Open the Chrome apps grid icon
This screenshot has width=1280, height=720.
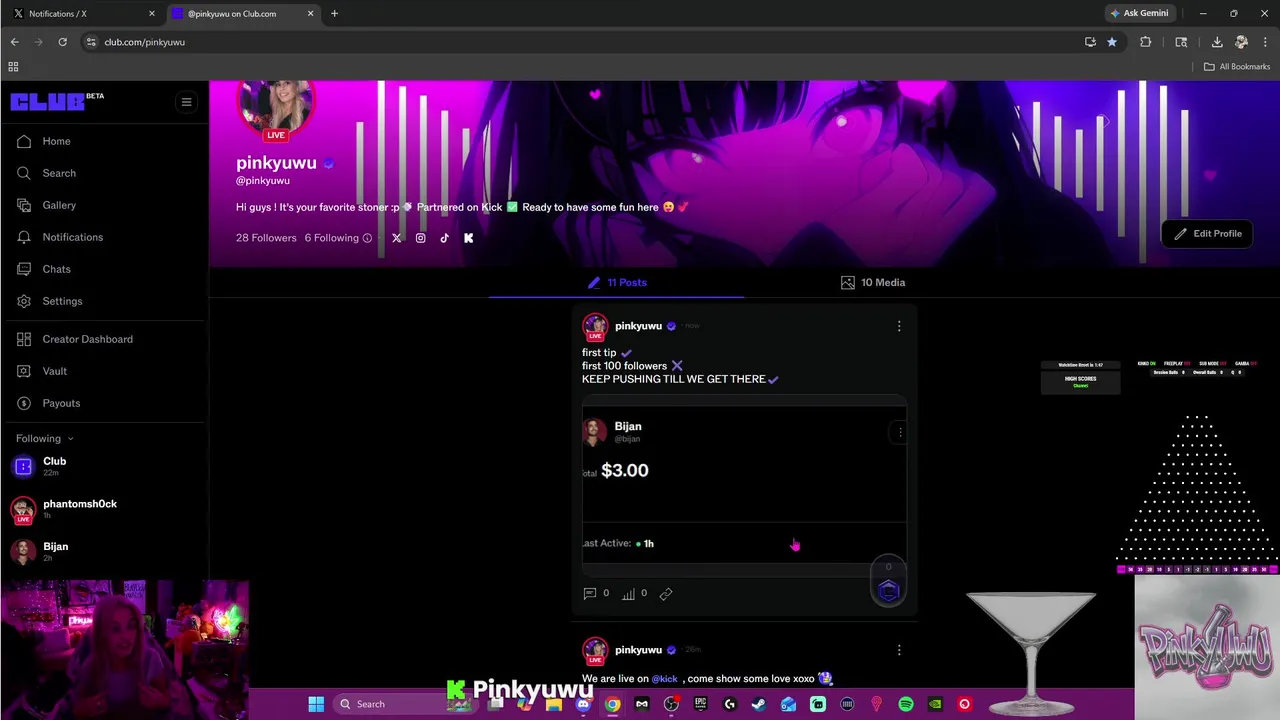pyautogui.click(x=13, y=67)
